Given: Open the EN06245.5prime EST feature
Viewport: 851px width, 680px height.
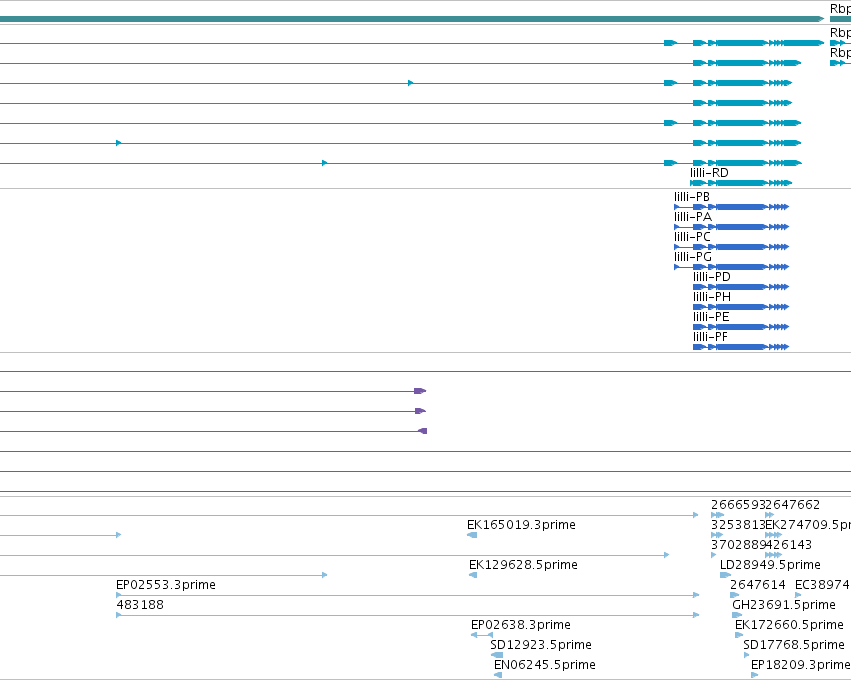Looking at the screenshot, I should 544,665.
